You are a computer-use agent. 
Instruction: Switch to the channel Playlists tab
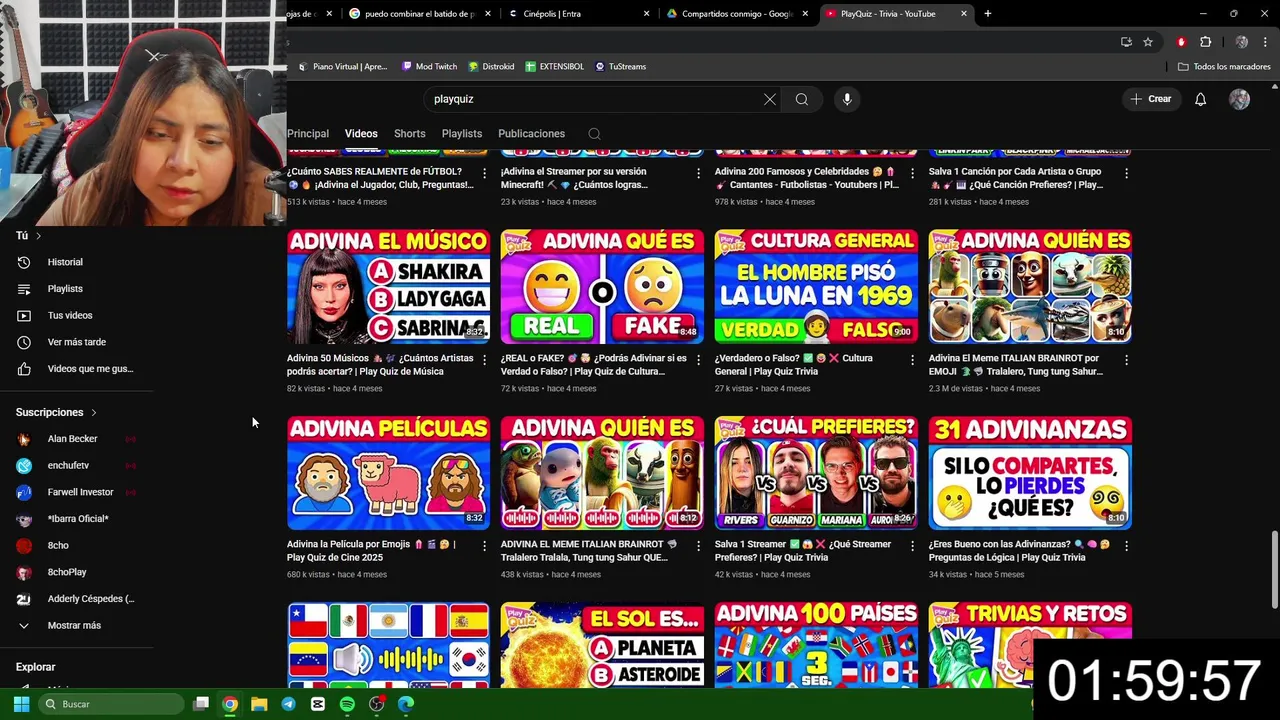coord(462,134)
